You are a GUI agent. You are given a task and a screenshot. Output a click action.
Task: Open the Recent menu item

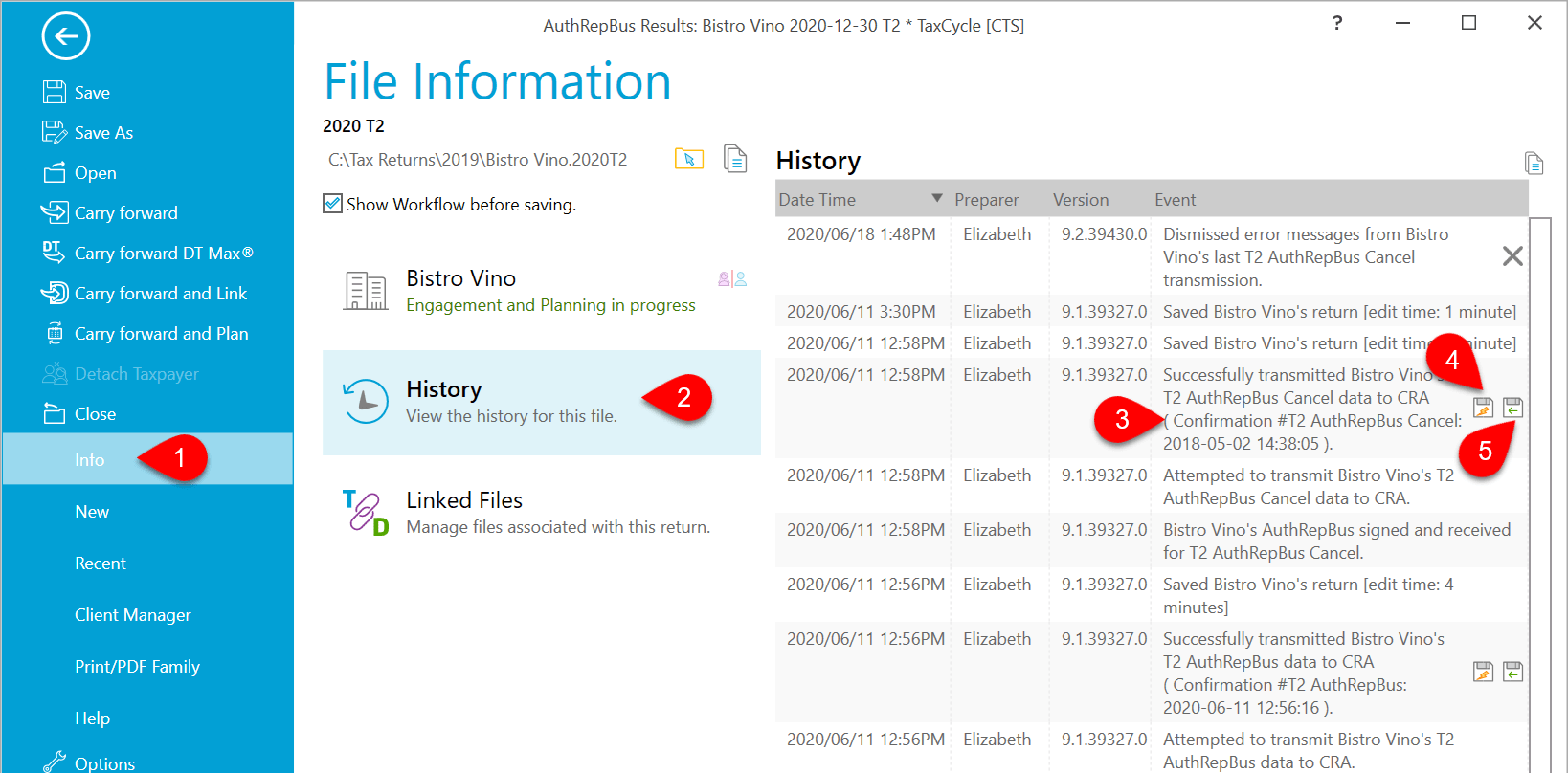coord(101,563)
